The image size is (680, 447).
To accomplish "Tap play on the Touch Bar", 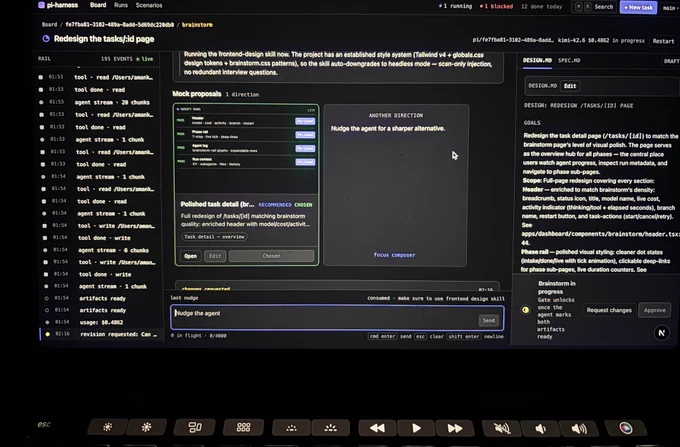I will click(416, 428).
